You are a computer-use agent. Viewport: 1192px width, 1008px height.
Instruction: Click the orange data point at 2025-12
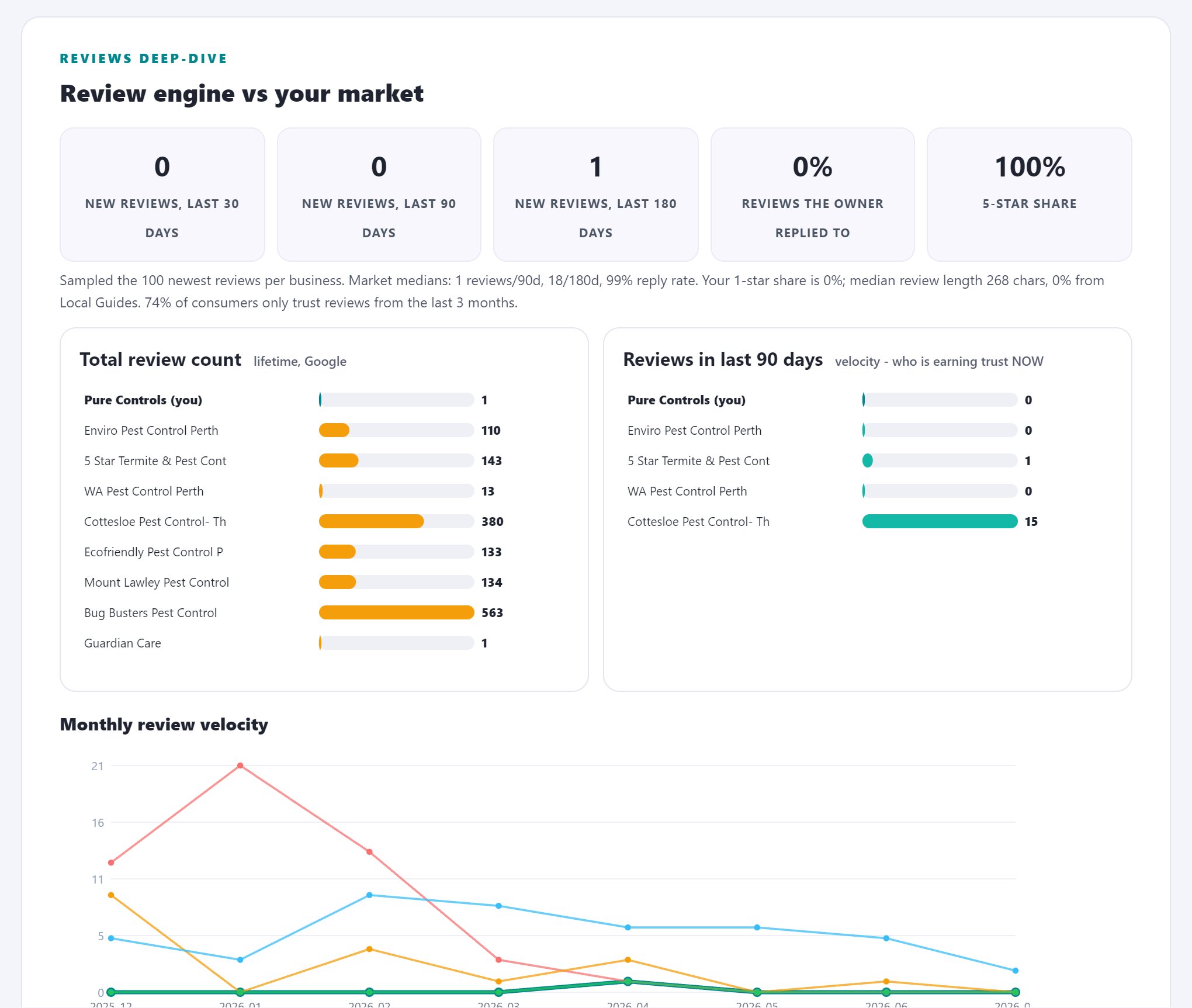tap(111, 895)
